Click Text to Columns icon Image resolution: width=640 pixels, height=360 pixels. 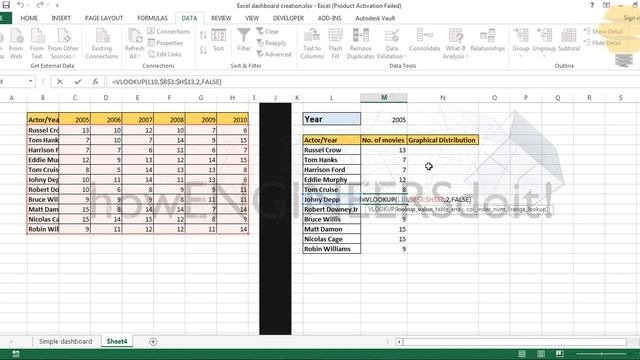pos(312,44)
